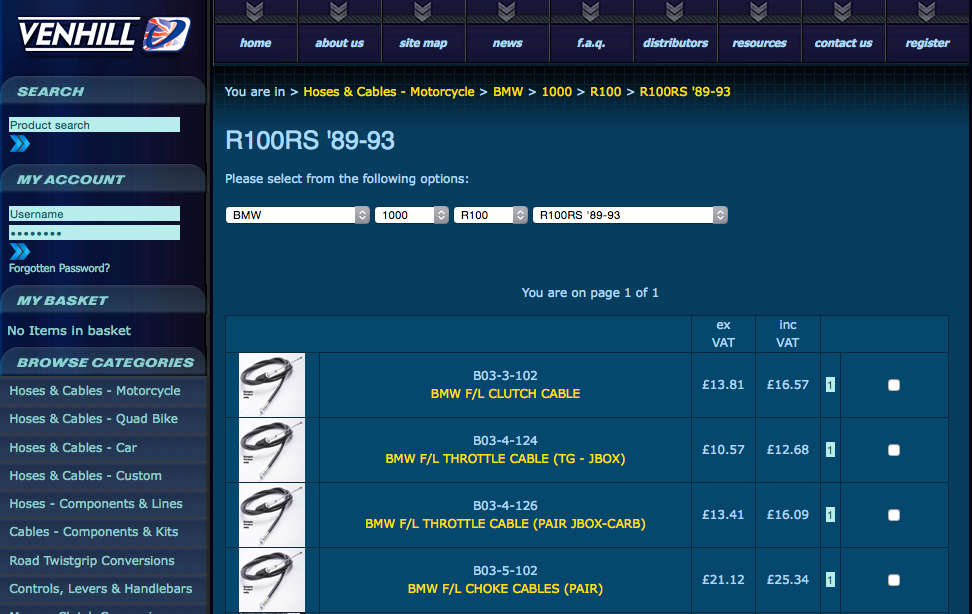Open the resources menu item
972x614 pixels.
click(759, 43)
